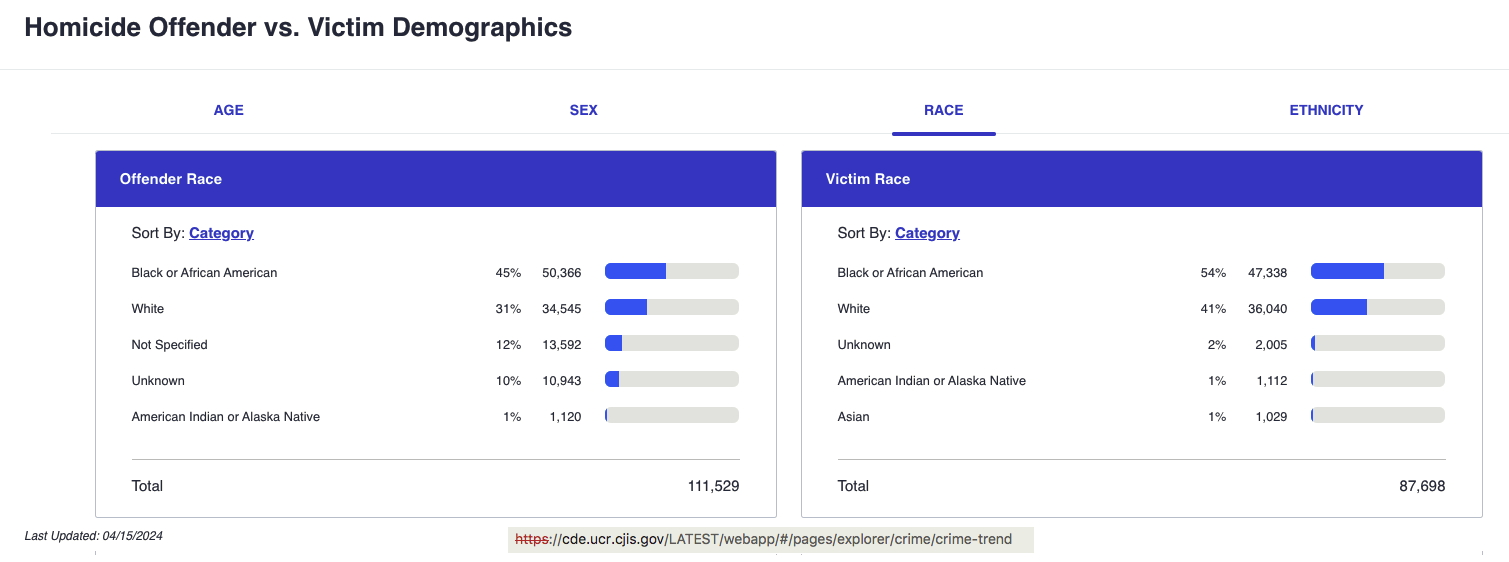Screen dimensions: 1509x562
Task: Click offender White percentage bar
Action: tap(672, 307)
